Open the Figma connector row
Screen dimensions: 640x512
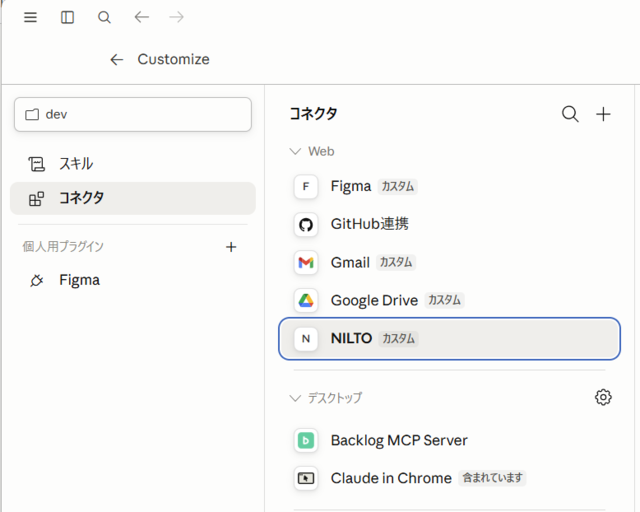[449, 187]
